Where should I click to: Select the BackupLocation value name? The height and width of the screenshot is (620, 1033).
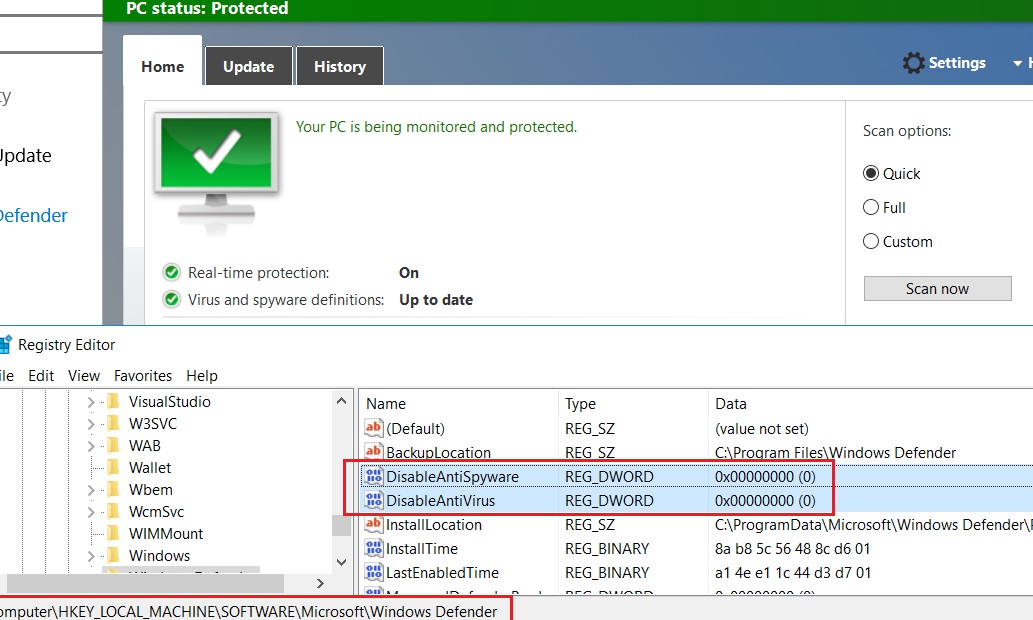pos(438,453)
